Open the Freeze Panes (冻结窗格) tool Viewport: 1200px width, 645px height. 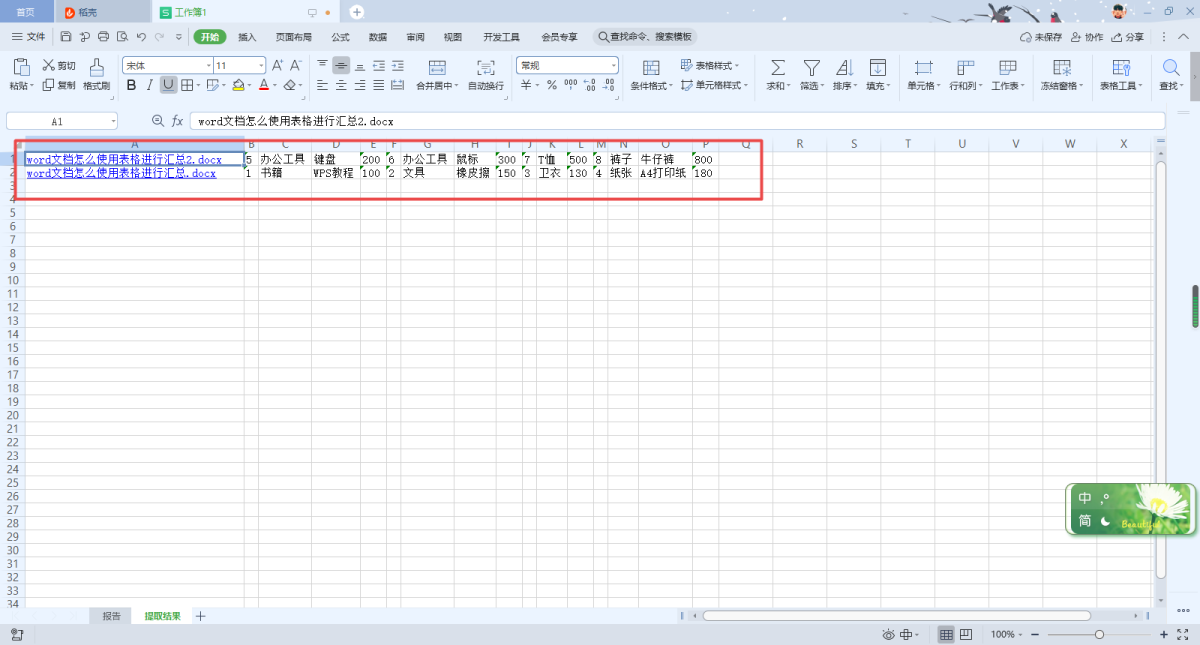pyautogui.click(x=1062, y=68)
